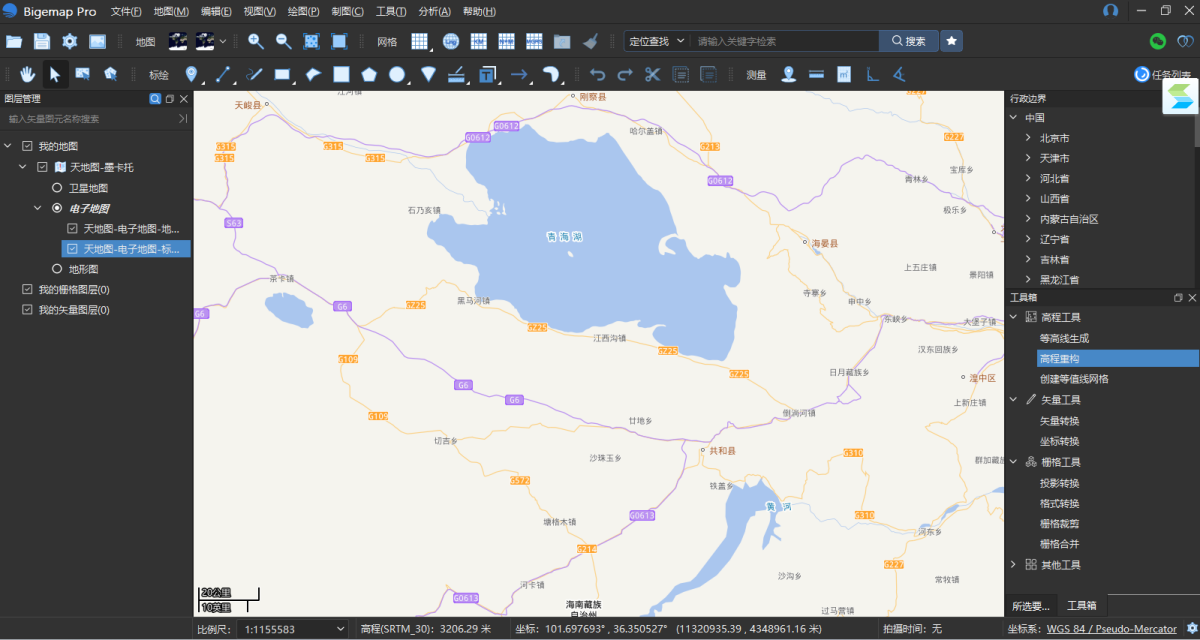Screen dimensions: 1200x640
Task: Switch to the 所选要... tab
Action: point(1031,606)
